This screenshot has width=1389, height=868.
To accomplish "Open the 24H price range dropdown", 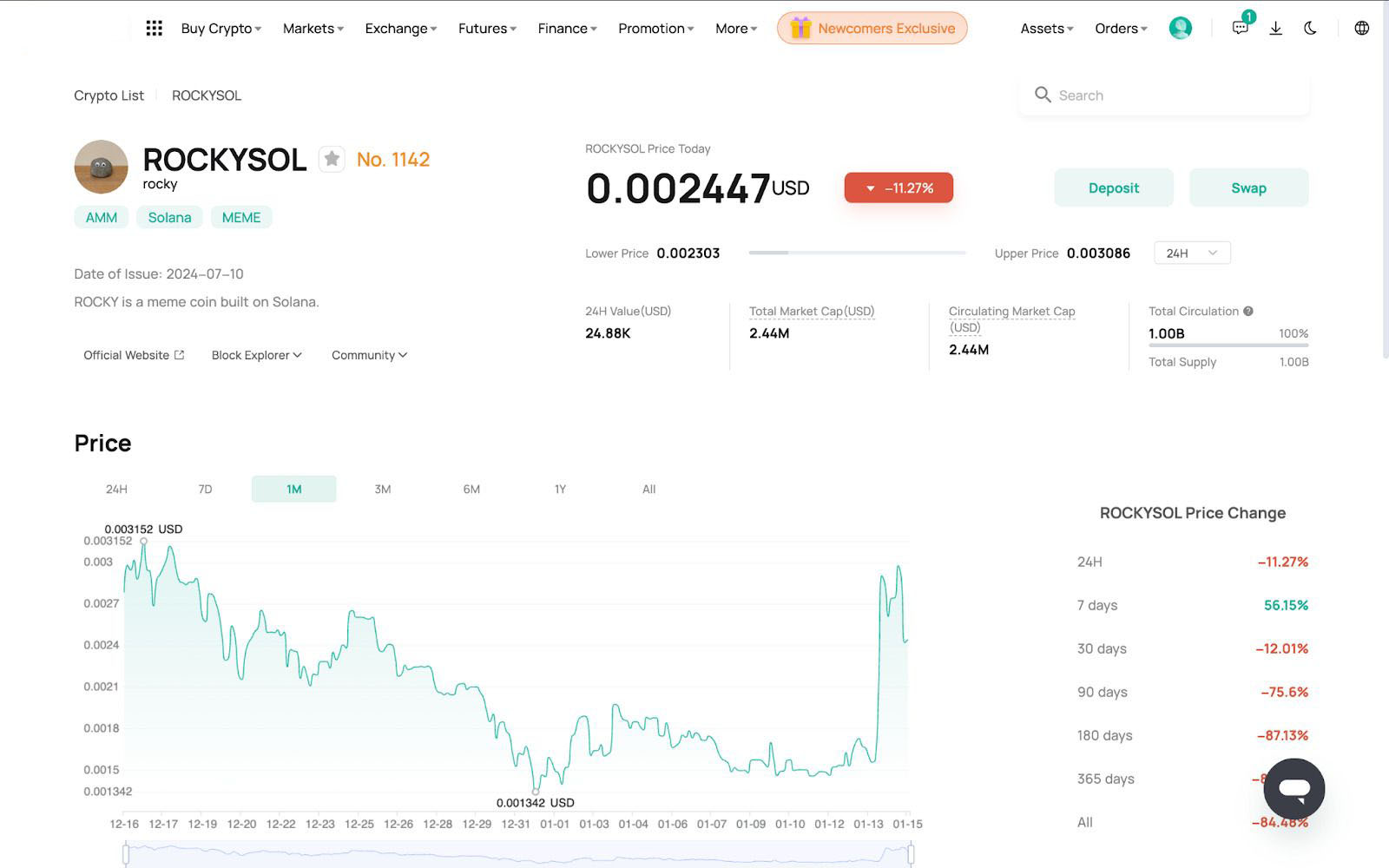I will (1191, 253).
